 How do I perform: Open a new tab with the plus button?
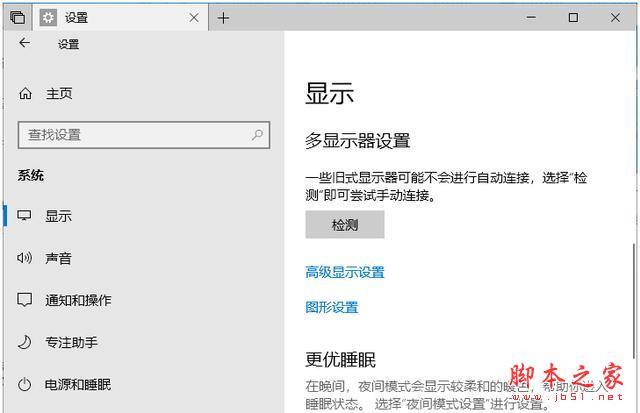click(x=223, y=17)
